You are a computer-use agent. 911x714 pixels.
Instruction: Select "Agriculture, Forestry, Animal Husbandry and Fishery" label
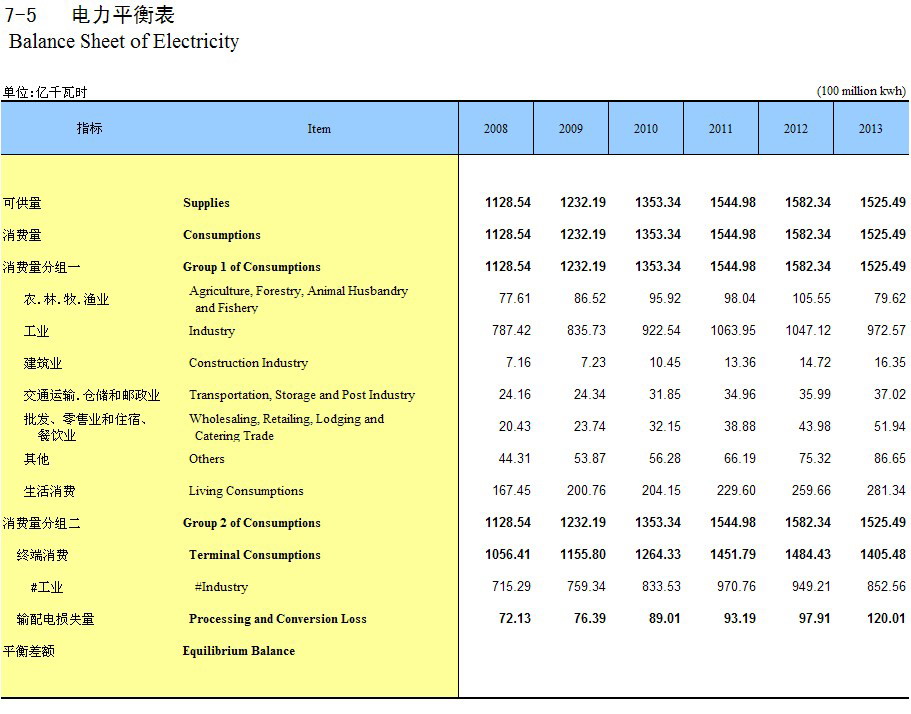tap(299, 299)
